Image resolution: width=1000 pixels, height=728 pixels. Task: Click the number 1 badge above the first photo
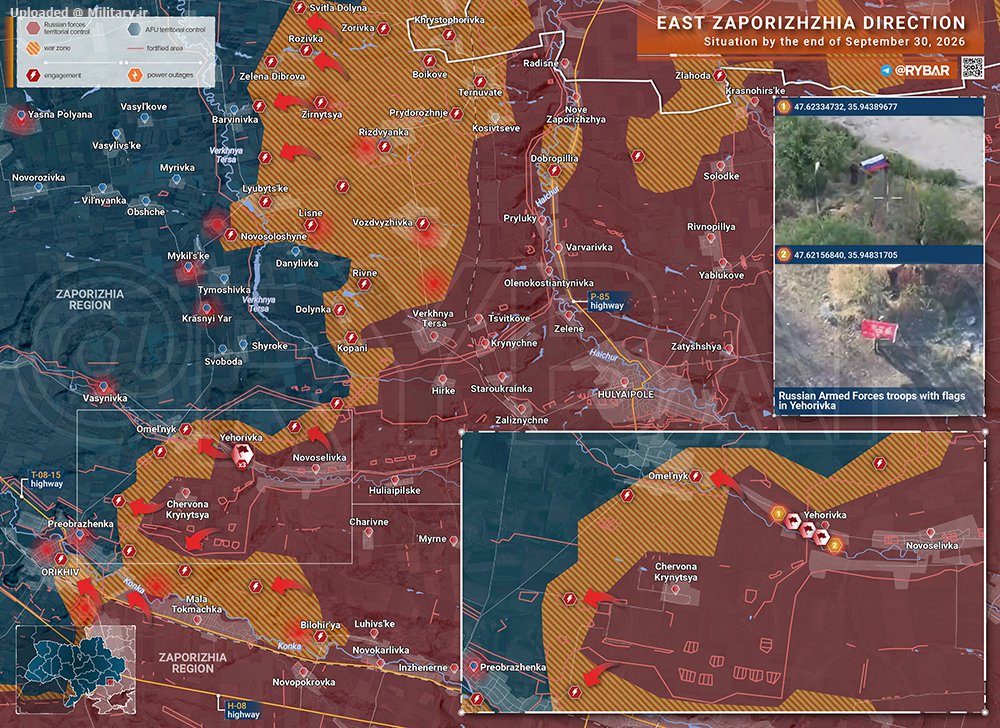tap(784, 106)
